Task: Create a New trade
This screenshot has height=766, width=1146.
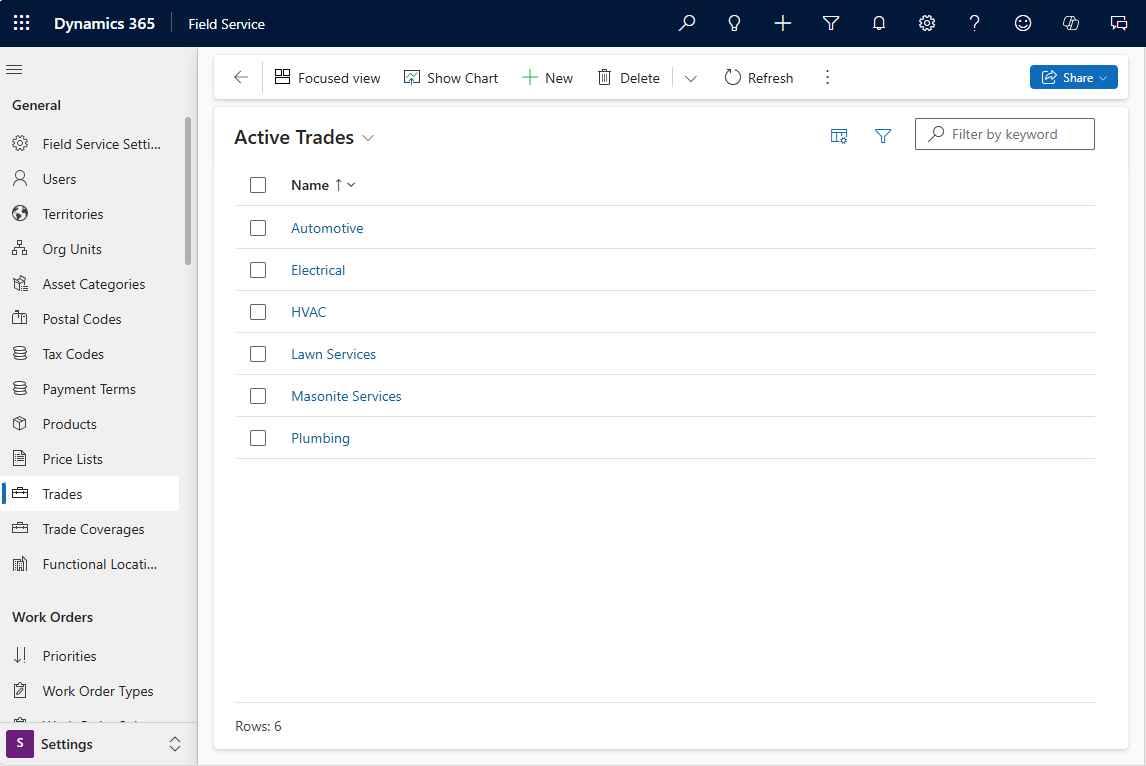Action: (547, 77)
